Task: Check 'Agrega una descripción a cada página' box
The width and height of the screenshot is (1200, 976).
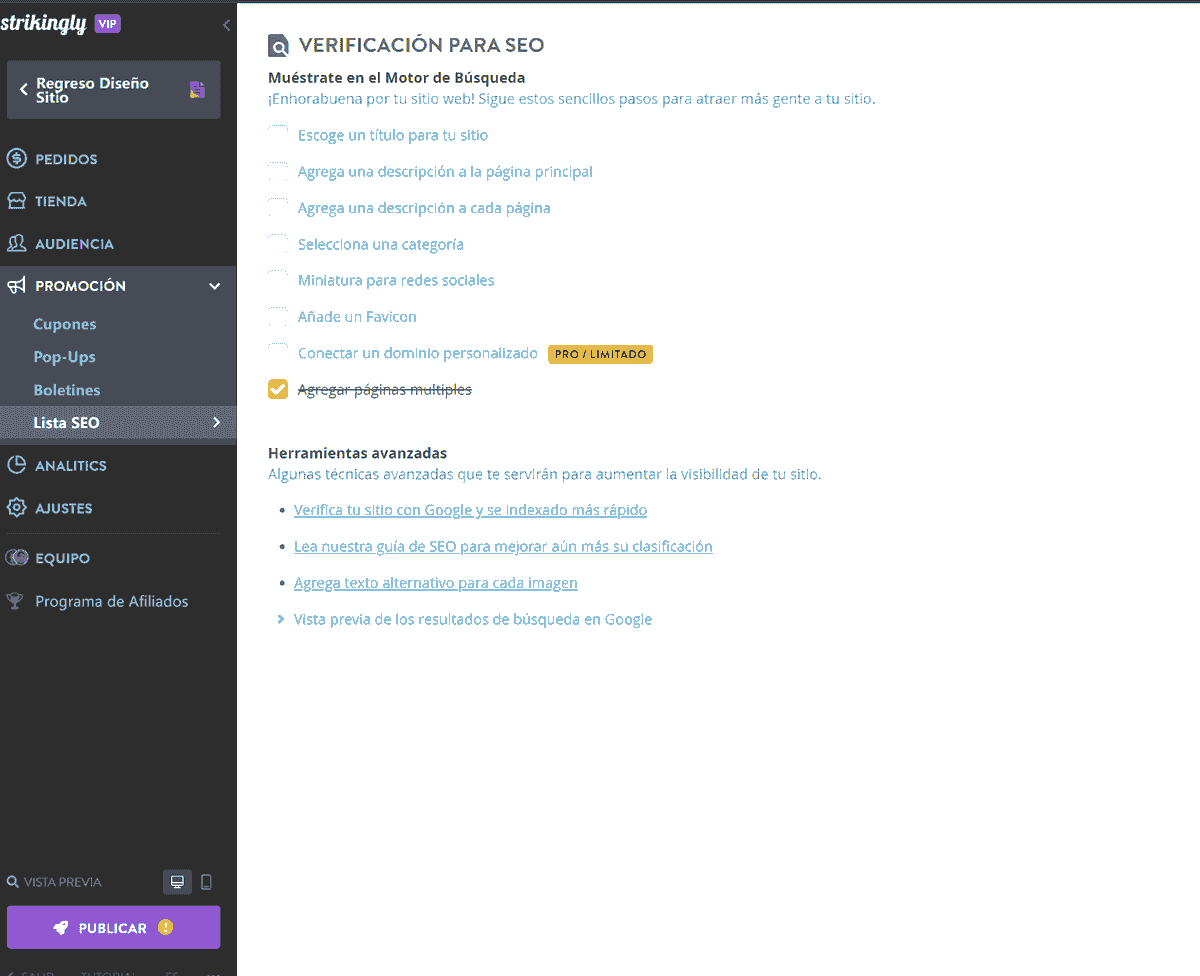Action: [x=278, y=208]
